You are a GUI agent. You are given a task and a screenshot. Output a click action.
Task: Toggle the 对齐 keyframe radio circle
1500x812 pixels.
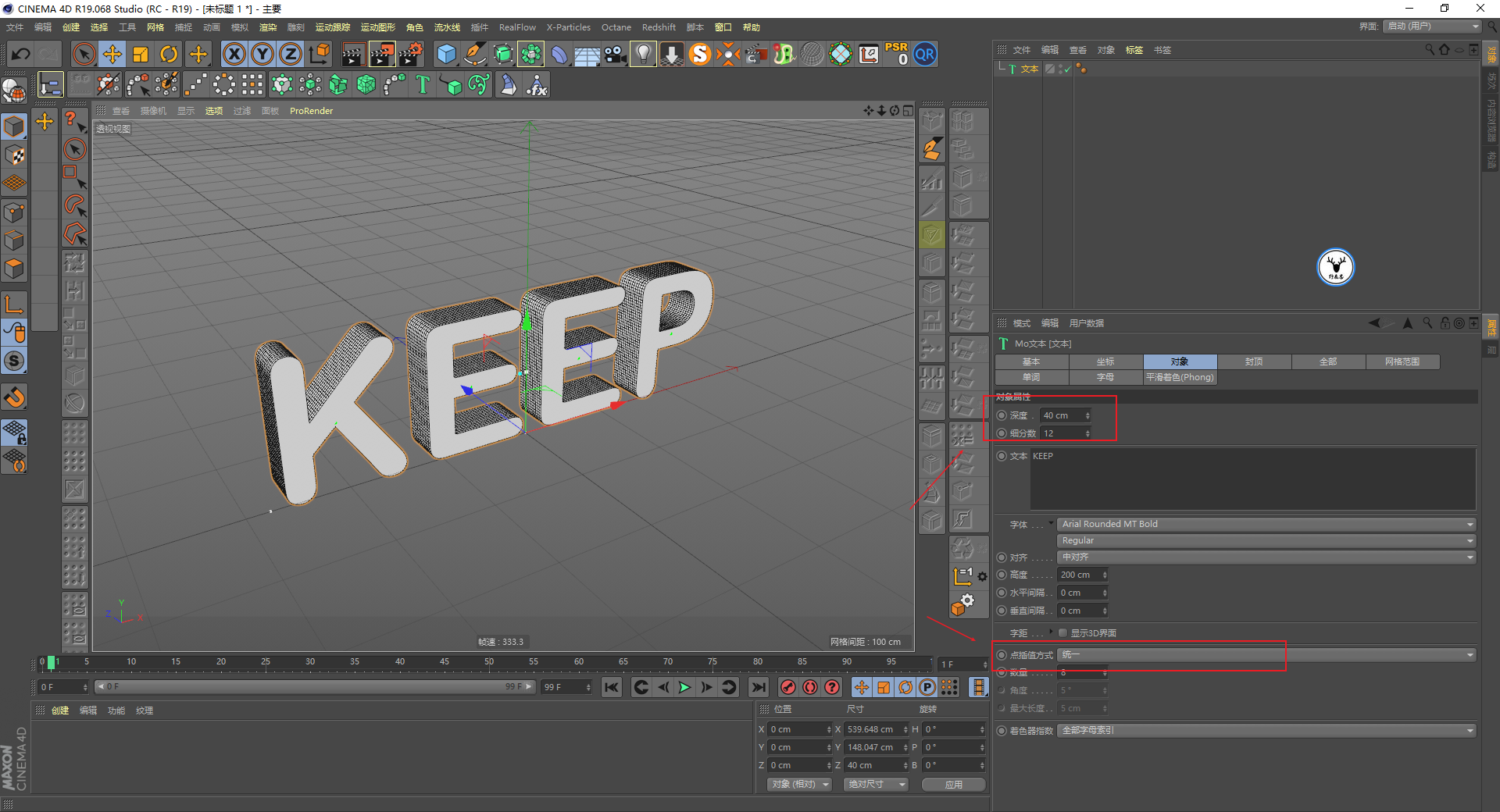[1002, 557]
